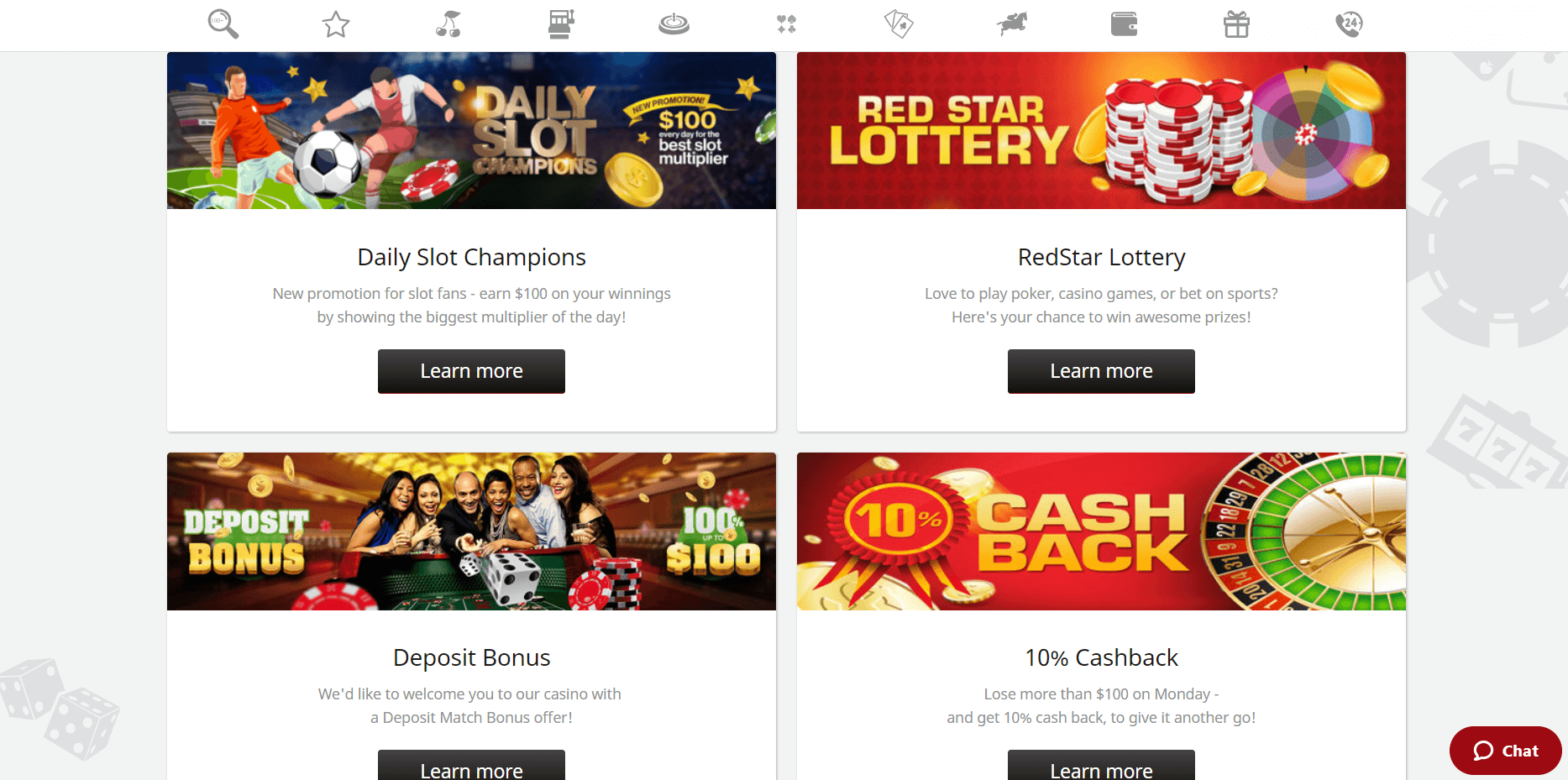Select the cherries games icon
This screenshot has height=780, width=1568.
tap(448, 24)
